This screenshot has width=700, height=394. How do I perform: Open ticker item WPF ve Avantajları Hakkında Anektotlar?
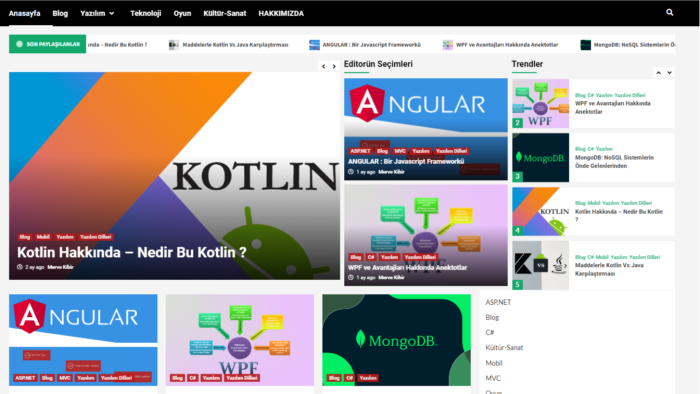tap(507, 45)
